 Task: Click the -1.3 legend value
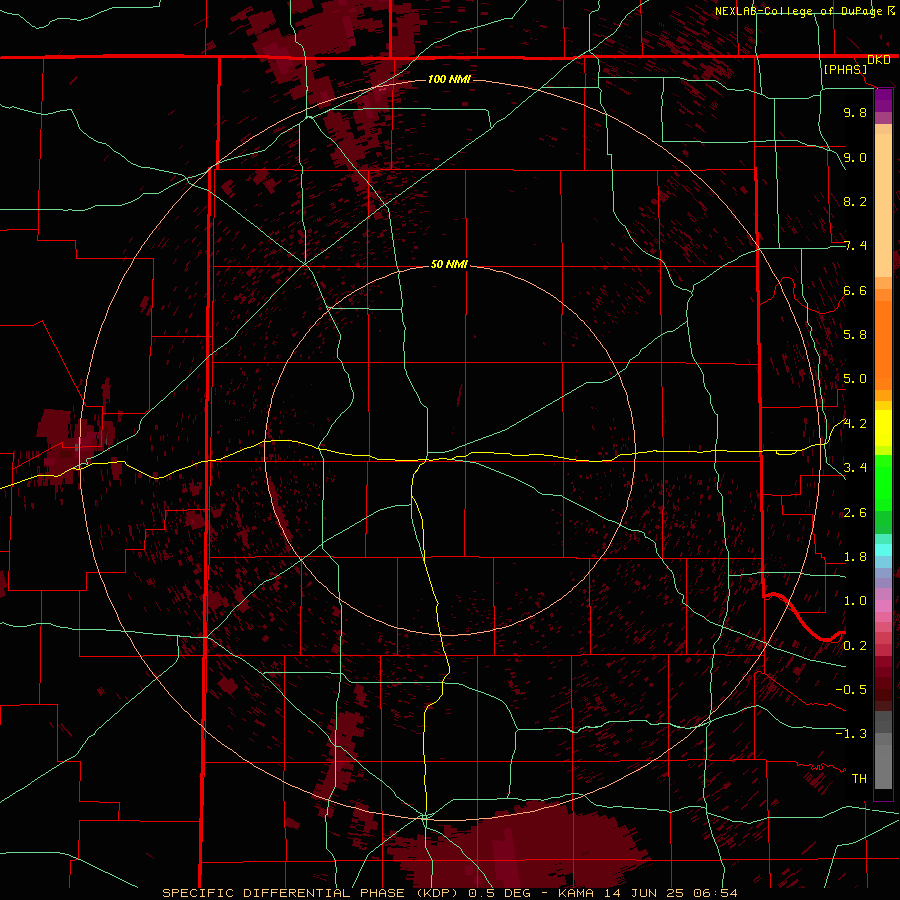coord(851,734)
